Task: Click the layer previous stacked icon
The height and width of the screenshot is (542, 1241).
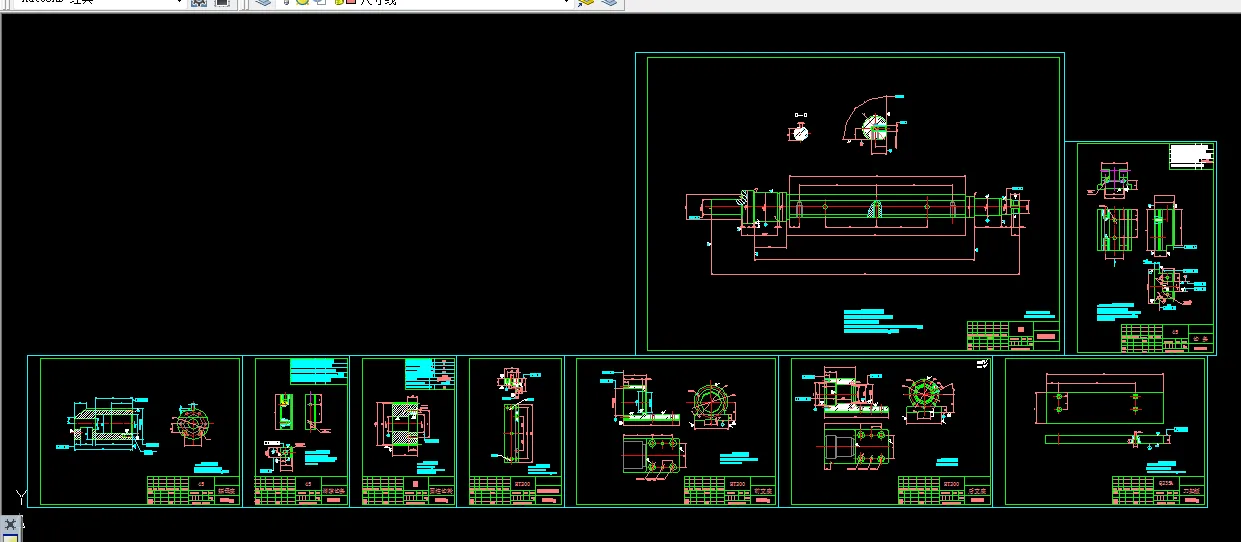Action: 608,3
